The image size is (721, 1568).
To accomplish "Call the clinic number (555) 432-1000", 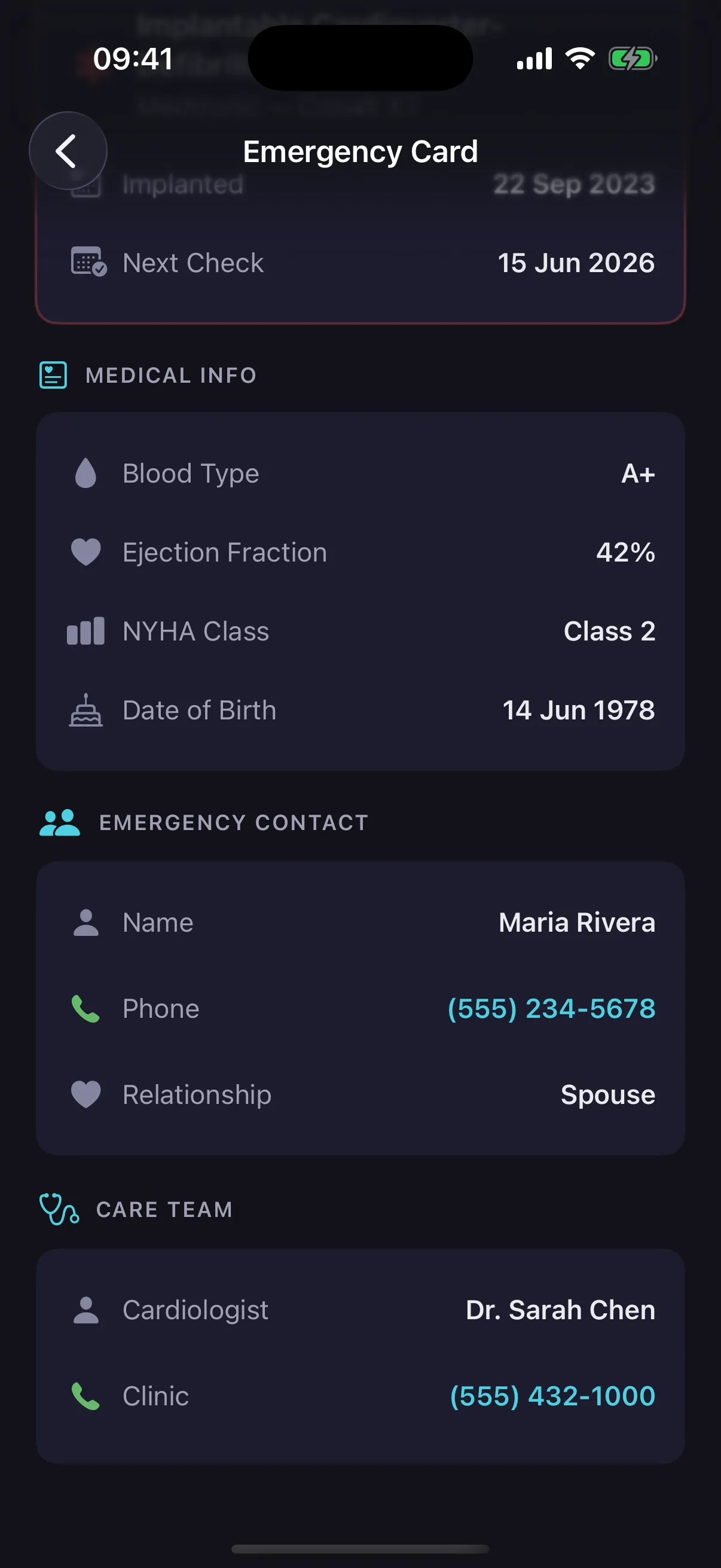I will tap(552, 1396).
